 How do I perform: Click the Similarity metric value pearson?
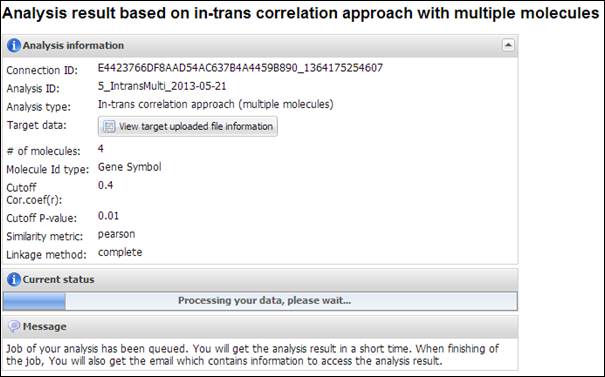116,235
